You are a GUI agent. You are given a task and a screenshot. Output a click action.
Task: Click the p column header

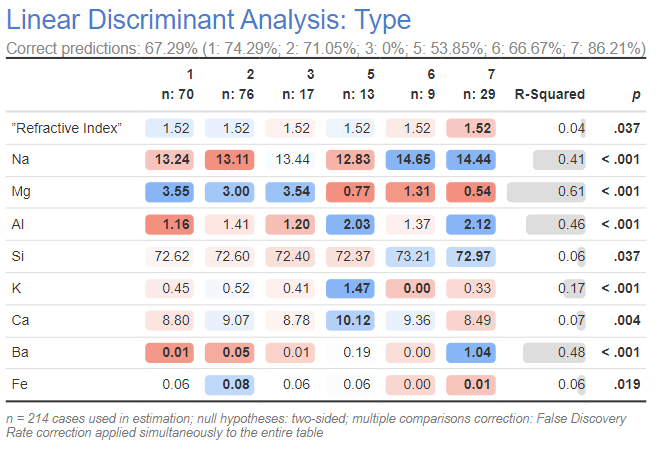[x=635, y=94]
